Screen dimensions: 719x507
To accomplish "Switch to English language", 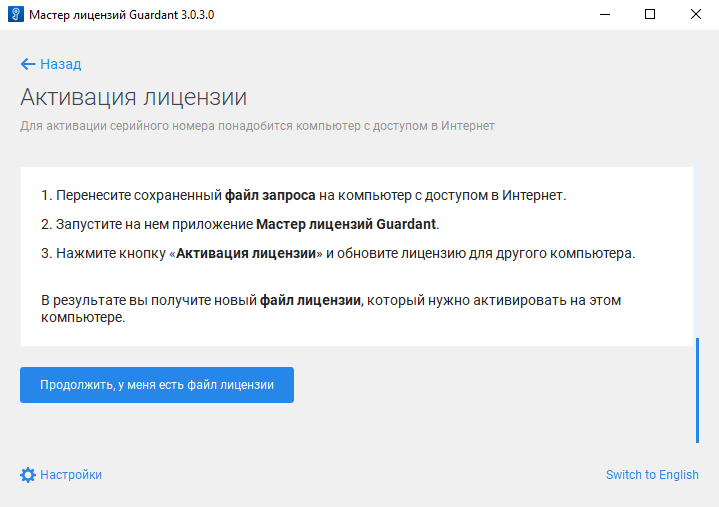I will tap(652, 475).
